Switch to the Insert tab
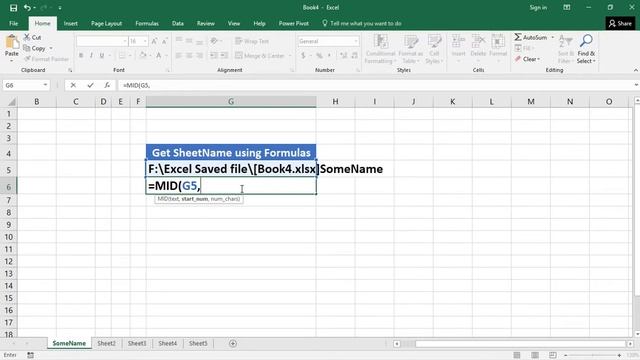The height and width of the screenshot is (360, 640). pos(71,24)
